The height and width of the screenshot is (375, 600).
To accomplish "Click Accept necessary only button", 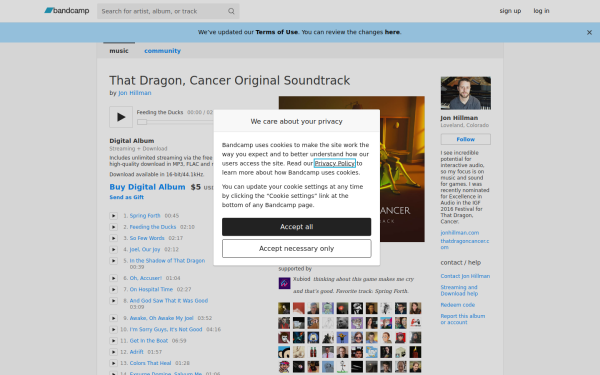I will click(x=297, y=249).
